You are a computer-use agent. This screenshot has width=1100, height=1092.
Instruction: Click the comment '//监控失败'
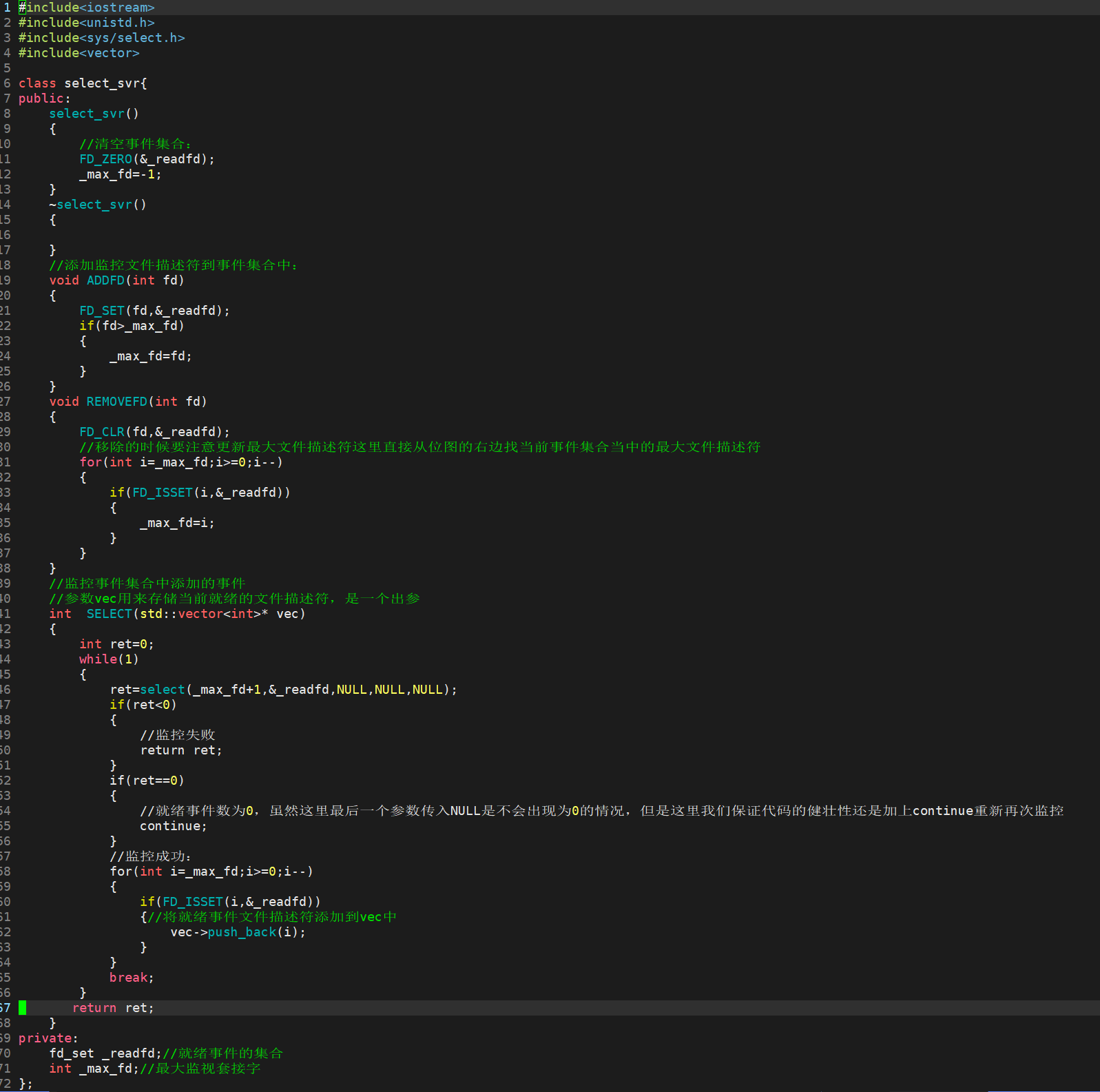pos(178,735)
